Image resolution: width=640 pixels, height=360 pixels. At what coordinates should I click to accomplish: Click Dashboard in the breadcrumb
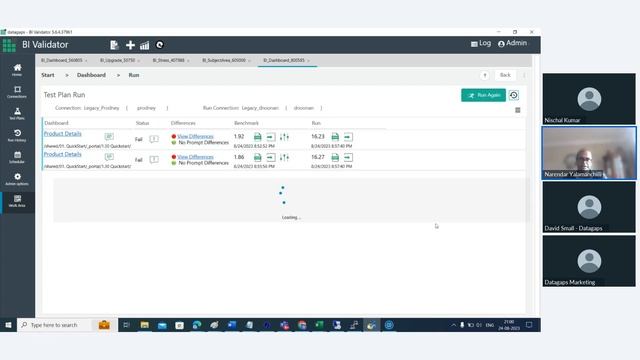pyautogui.click(x=91, y=75)
